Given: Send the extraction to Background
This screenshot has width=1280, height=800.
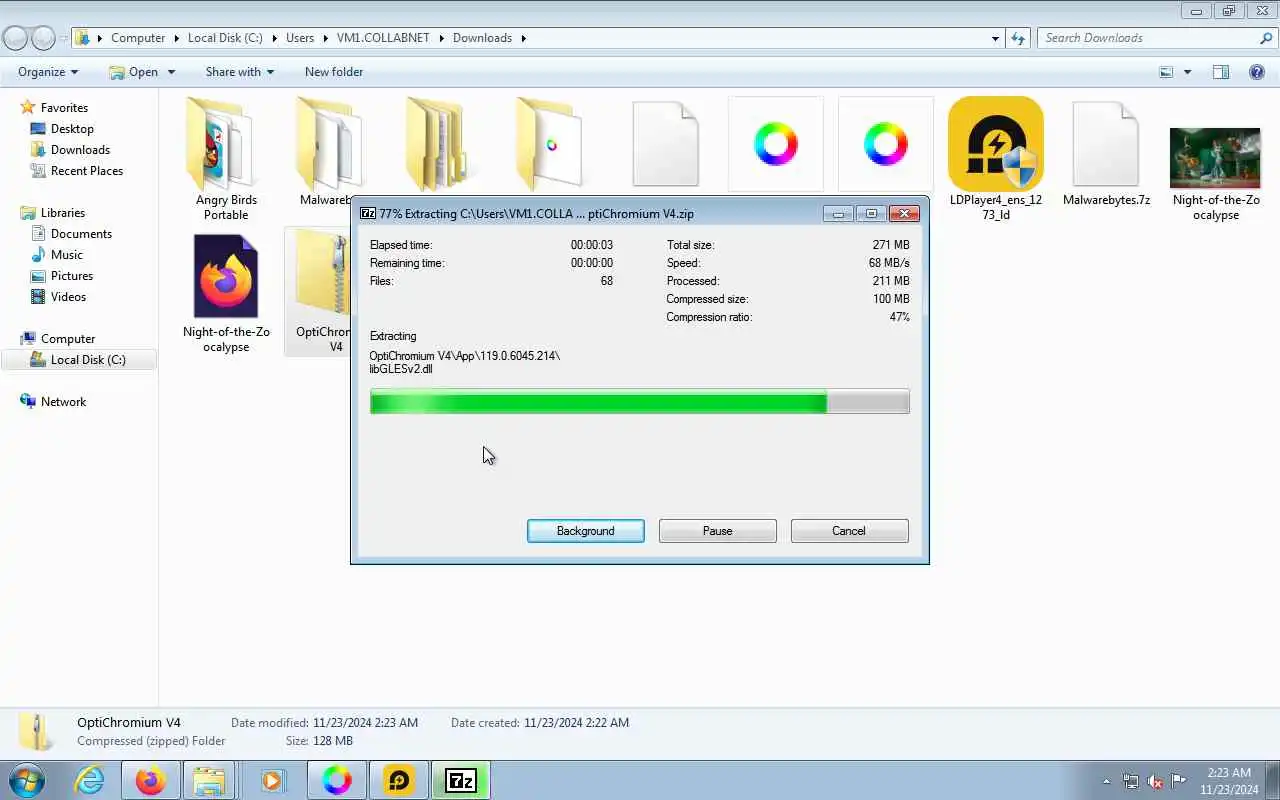Looking at the screenshot, I should (x=586, y=531).
